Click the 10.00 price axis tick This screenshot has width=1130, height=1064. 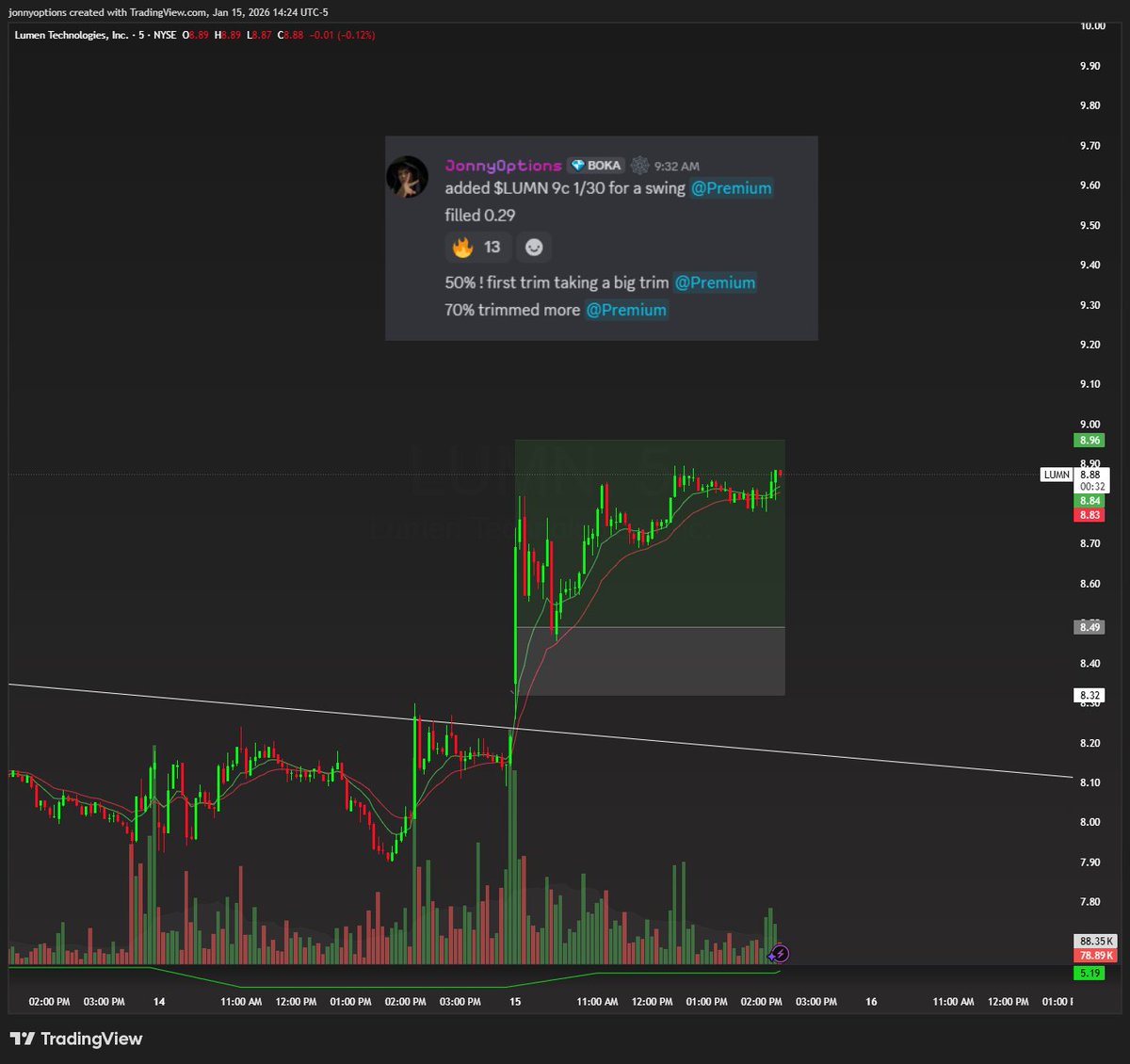click(x=1092, y=26)
